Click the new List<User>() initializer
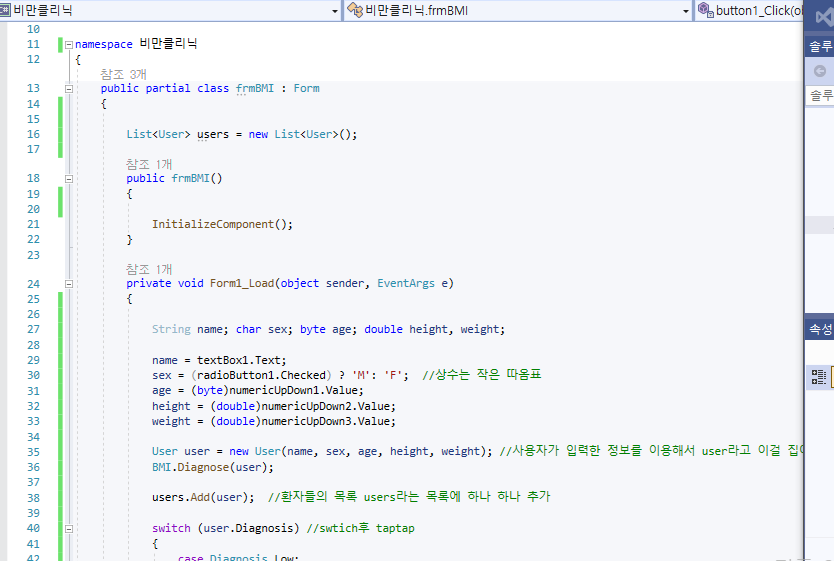 [303, 135]
